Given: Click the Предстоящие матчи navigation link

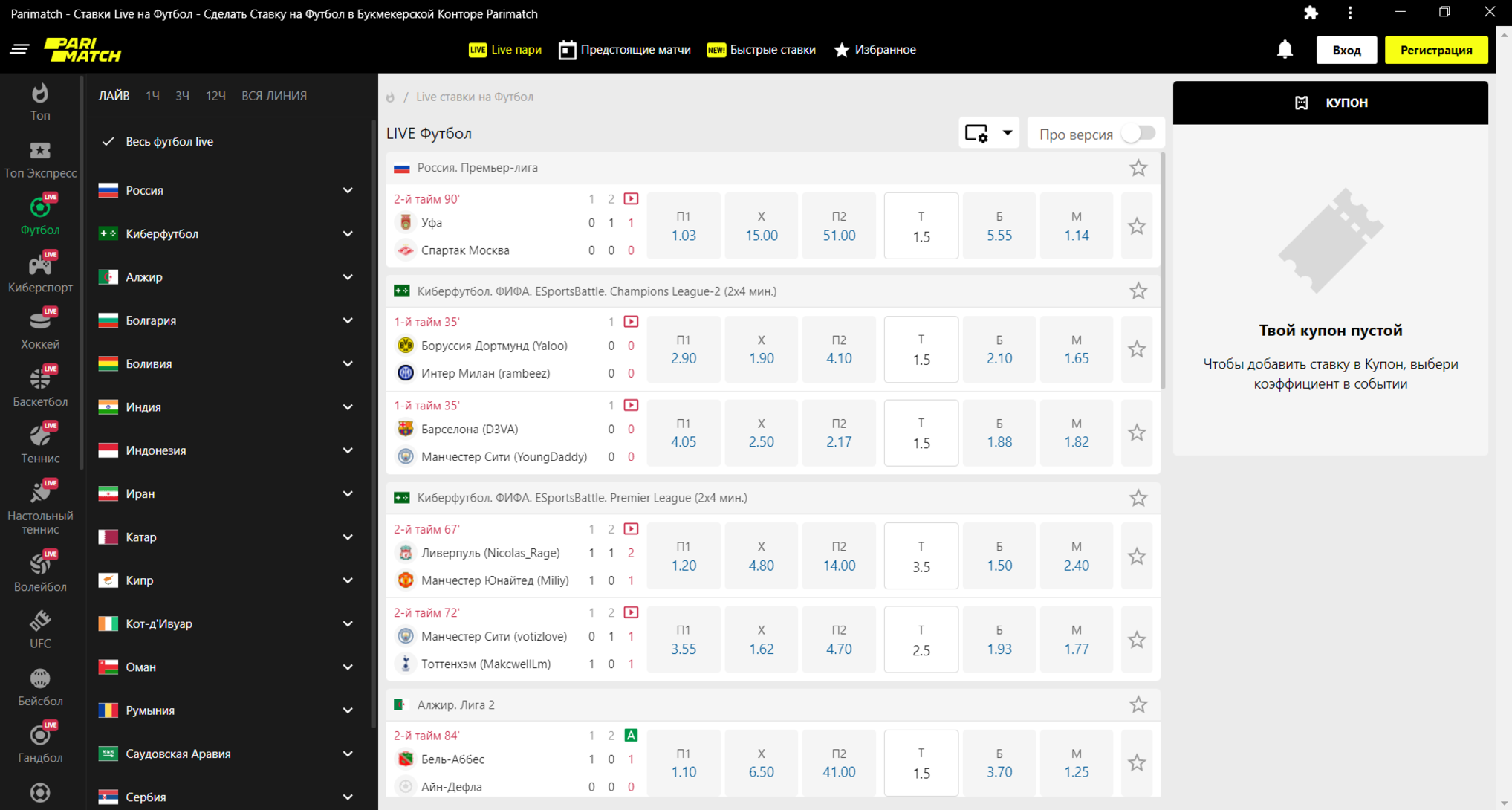Looking at the screenshot, I should click(630, 49).
